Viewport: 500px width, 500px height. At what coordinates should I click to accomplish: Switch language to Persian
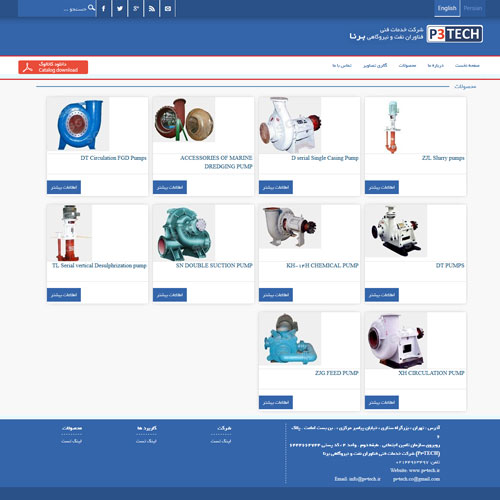click(x=473, y=8)
